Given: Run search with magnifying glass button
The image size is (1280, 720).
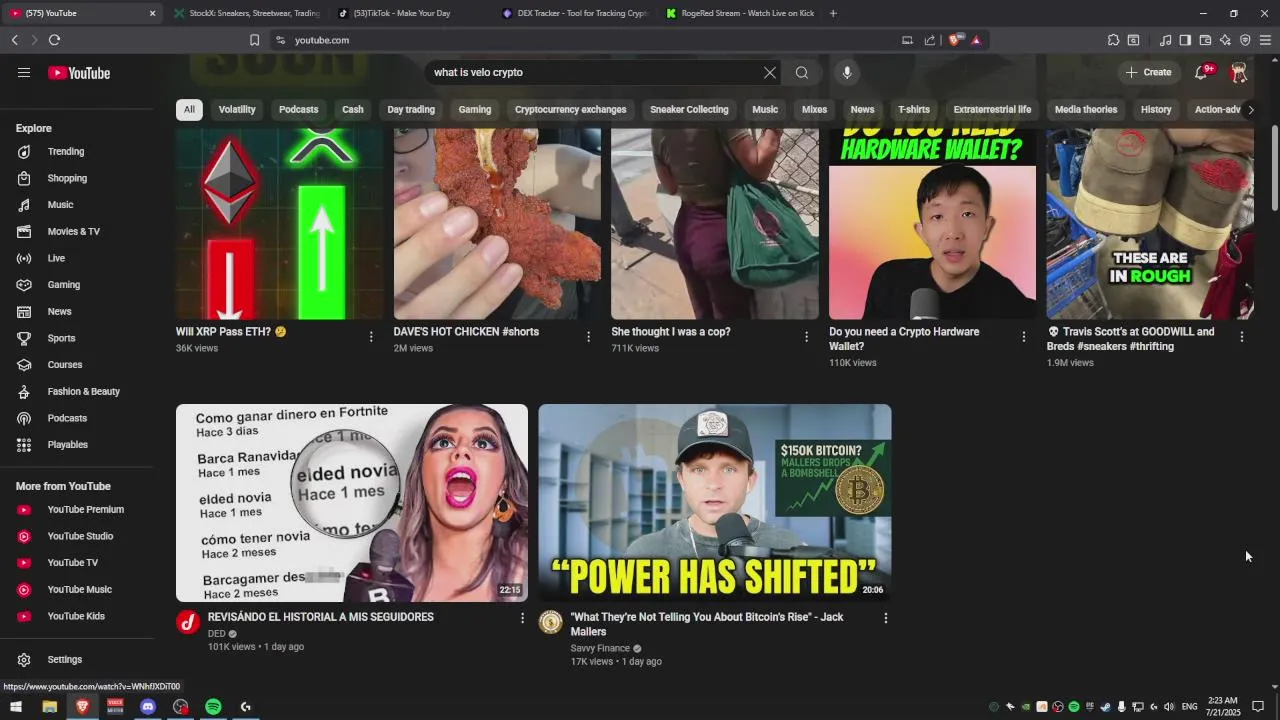Looking at the screenshot, I should (x=802, y=72).
